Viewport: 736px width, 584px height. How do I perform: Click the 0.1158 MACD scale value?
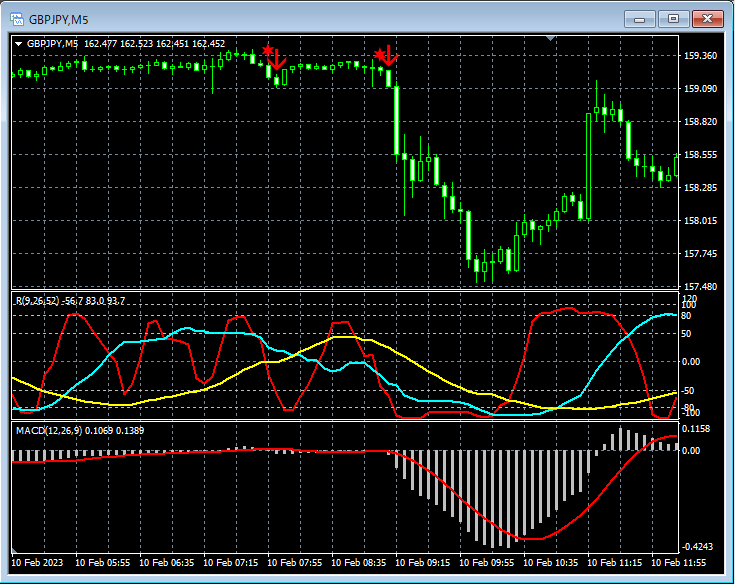tap(697, 429)
